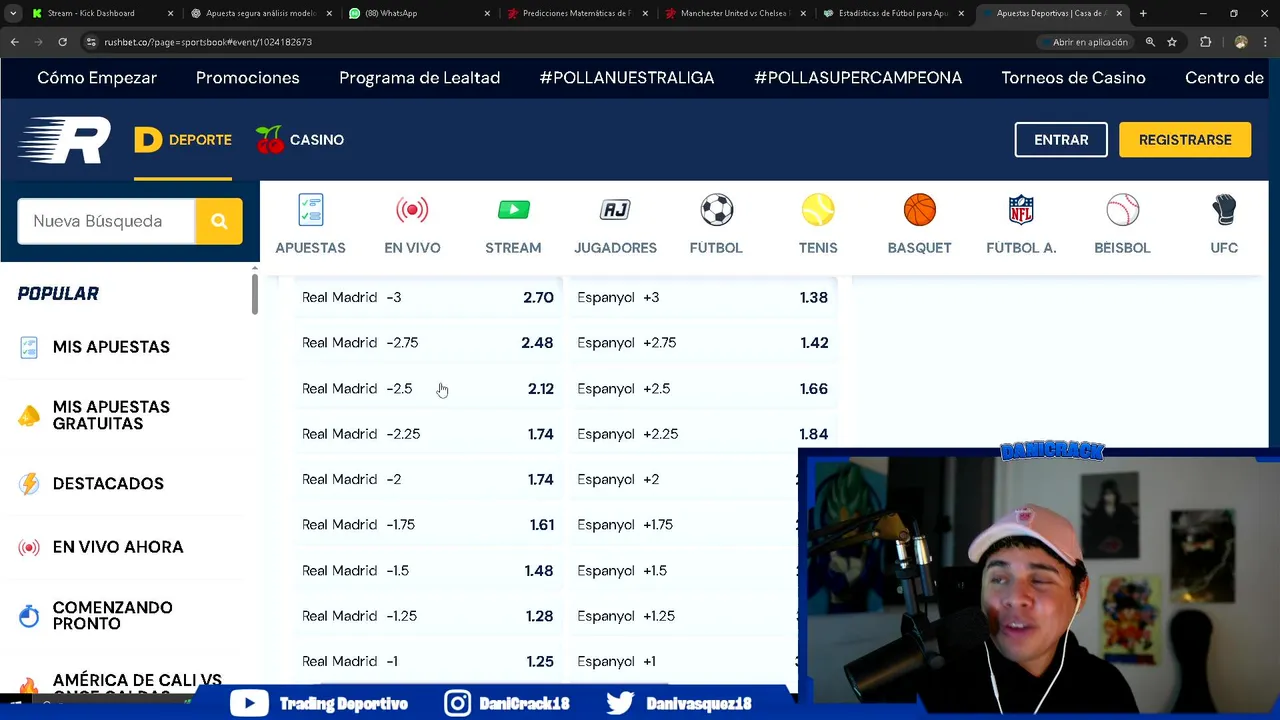This screenshot has width=1280, height=720.
Task: Select the Futbol A. NFL icon
Action: pos(1021,210)
